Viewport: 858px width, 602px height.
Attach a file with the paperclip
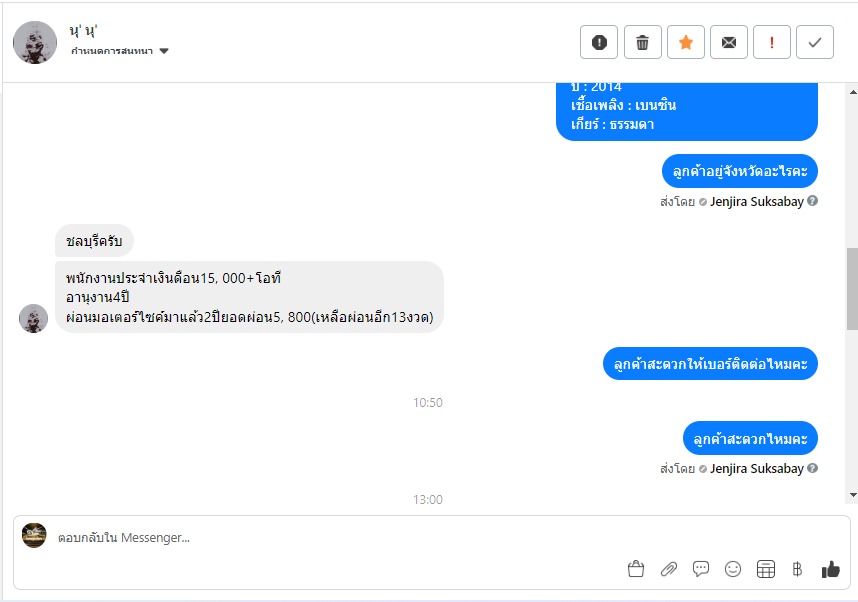(669, 569)
